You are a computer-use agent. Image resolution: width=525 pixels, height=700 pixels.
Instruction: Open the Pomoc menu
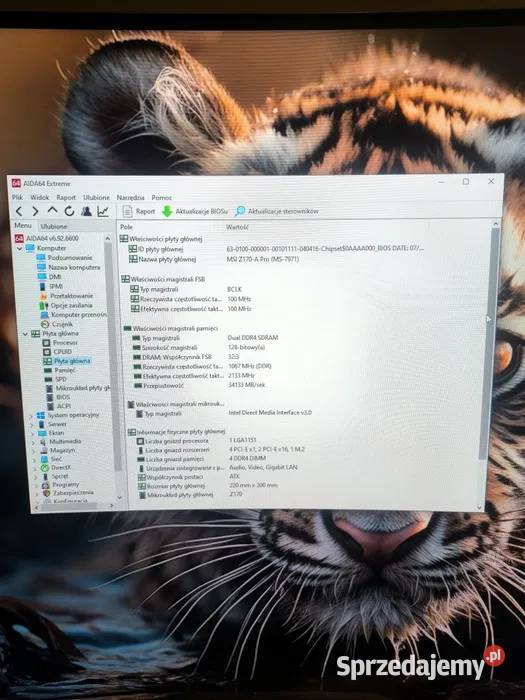tap(162, 197)
